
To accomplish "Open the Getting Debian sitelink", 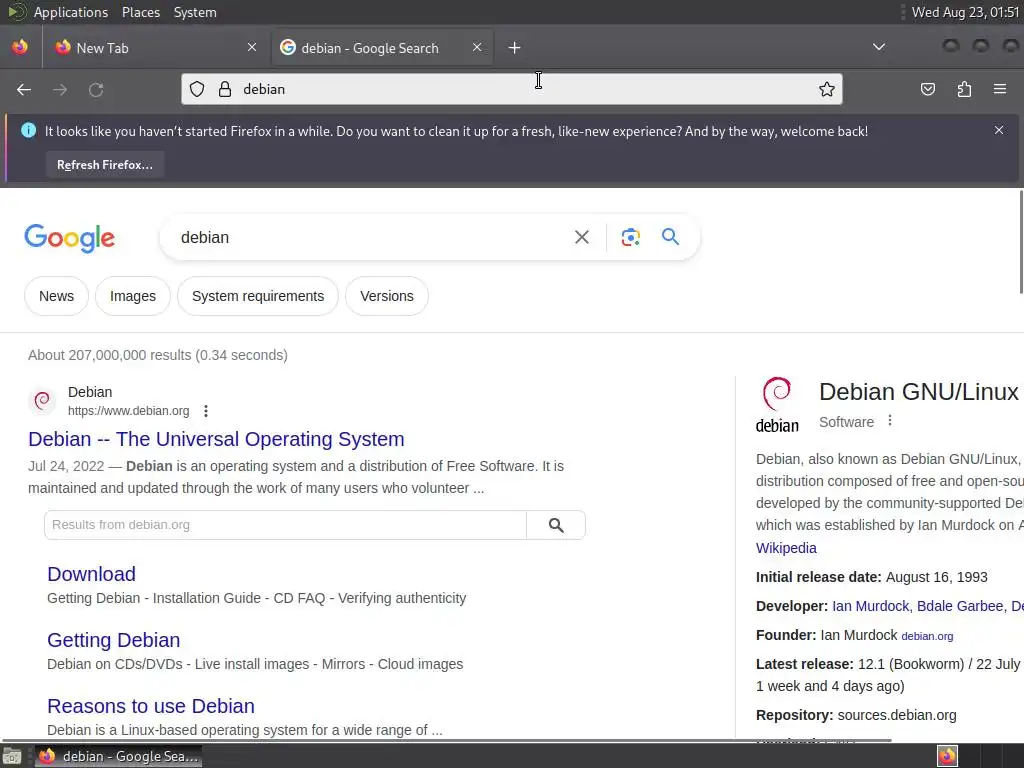I will (114, 640).
